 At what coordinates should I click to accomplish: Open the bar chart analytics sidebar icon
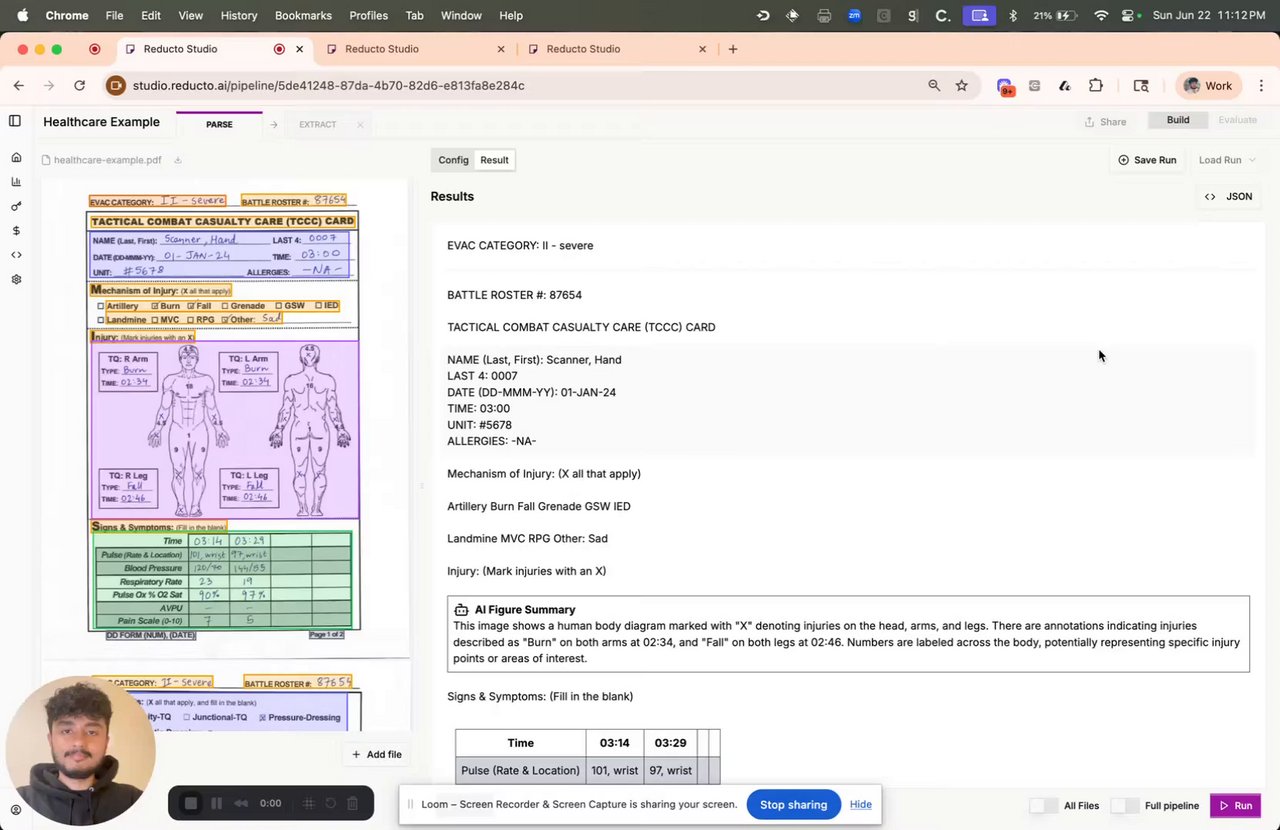click(16, 182)
